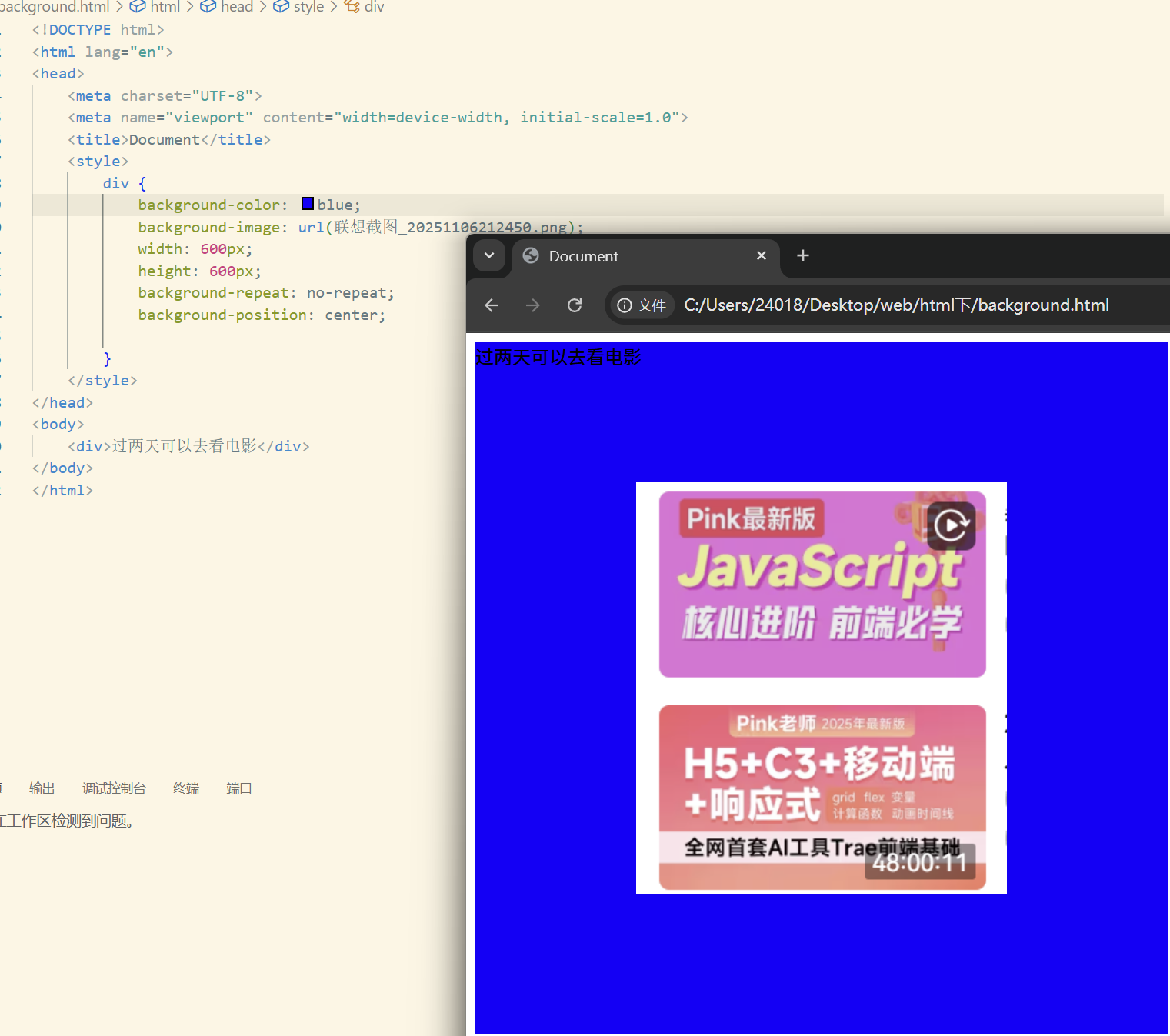The image size is (1170, 1036).
Task: Click the background-position: center line
Action: (262, 315)
